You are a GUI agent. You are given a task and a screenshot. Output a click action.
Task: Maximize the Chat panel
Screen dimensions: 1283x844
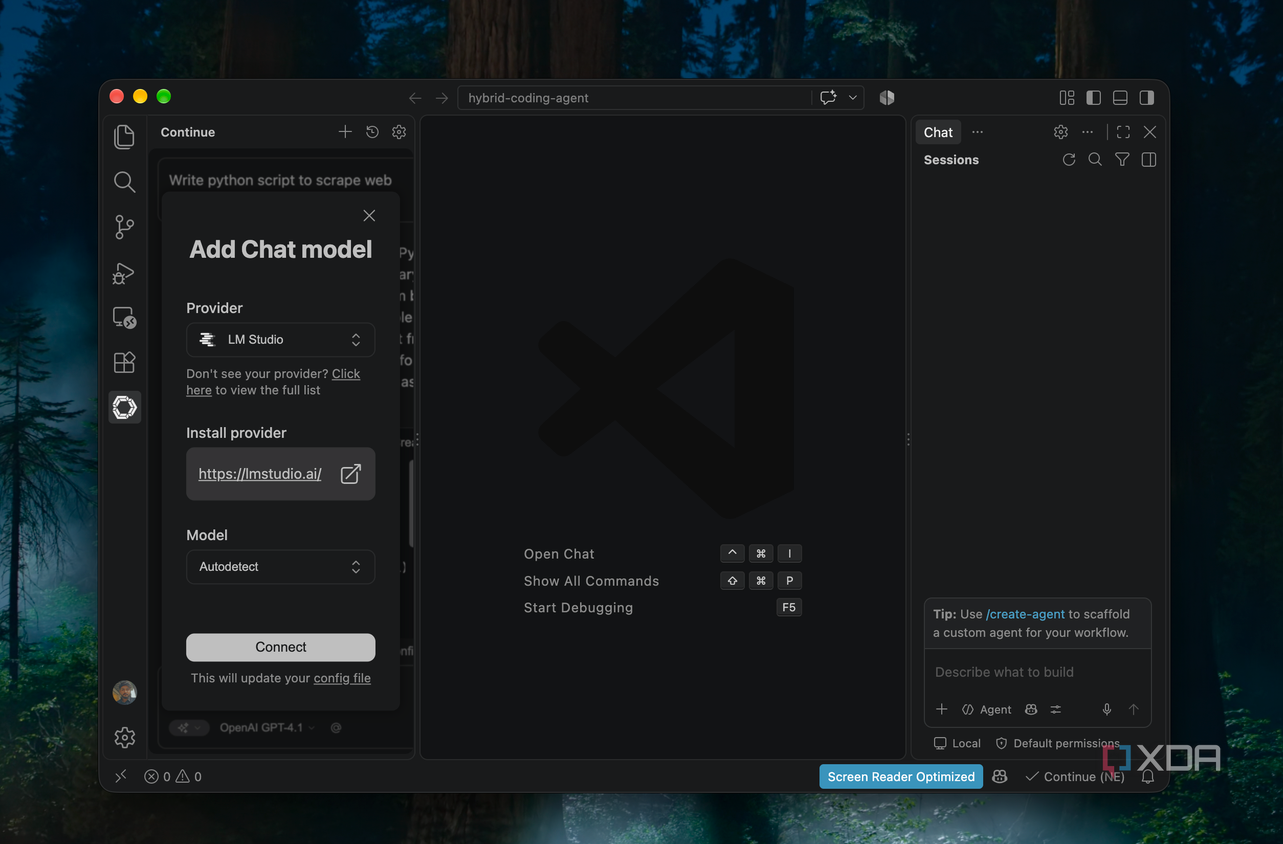coord(1123,132)
